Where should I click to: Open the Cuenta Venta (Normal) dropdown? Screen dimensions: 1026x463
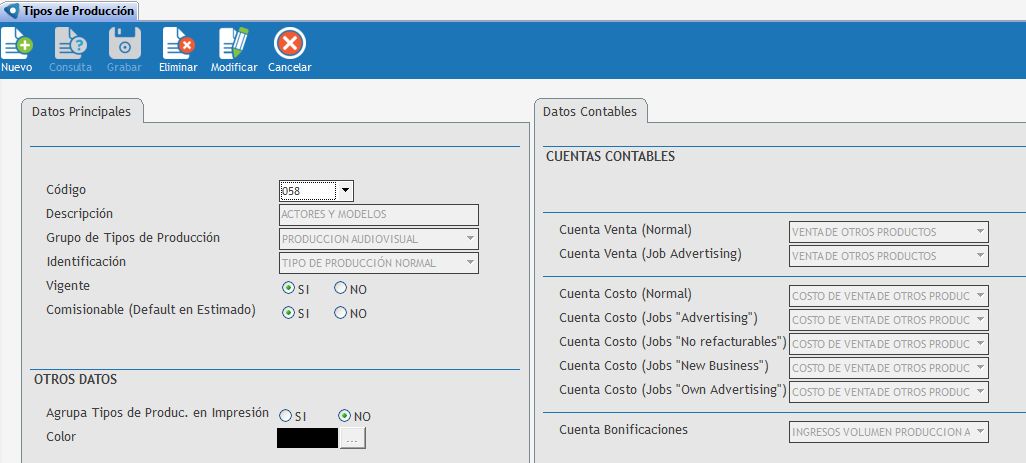coord(980,232)
